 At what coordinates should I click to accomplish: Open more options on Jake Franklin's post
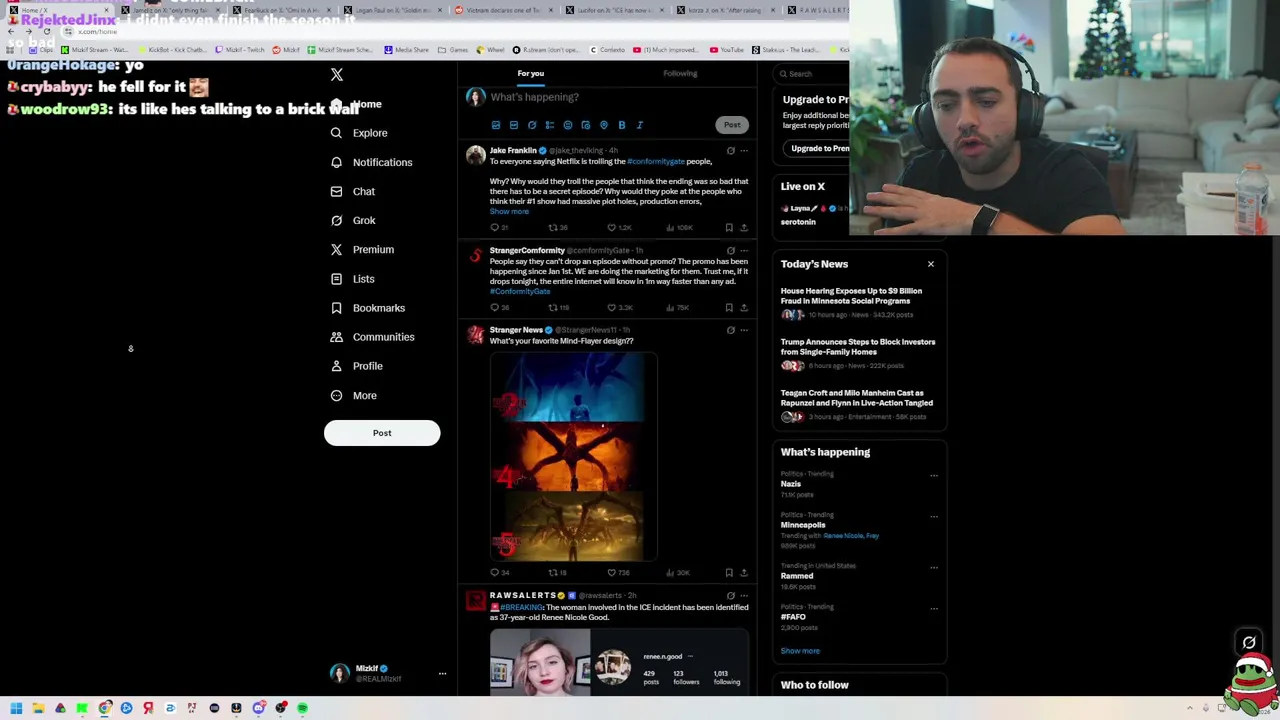[x=744, y=151]
